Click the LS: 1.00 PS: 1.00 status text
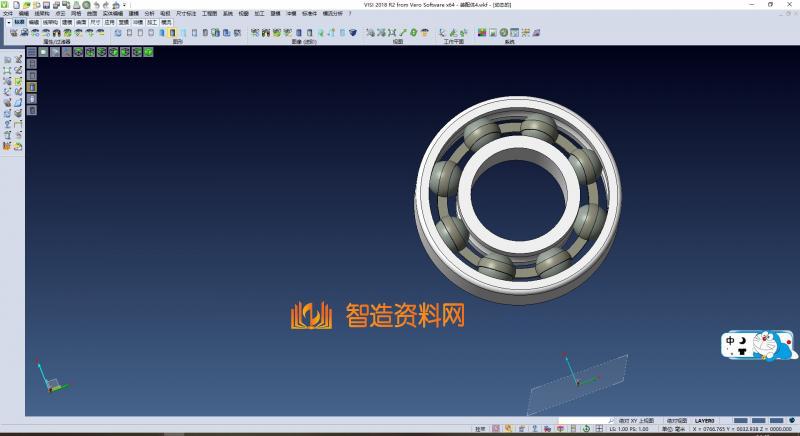Screen dimensions: 800x436 629,429
